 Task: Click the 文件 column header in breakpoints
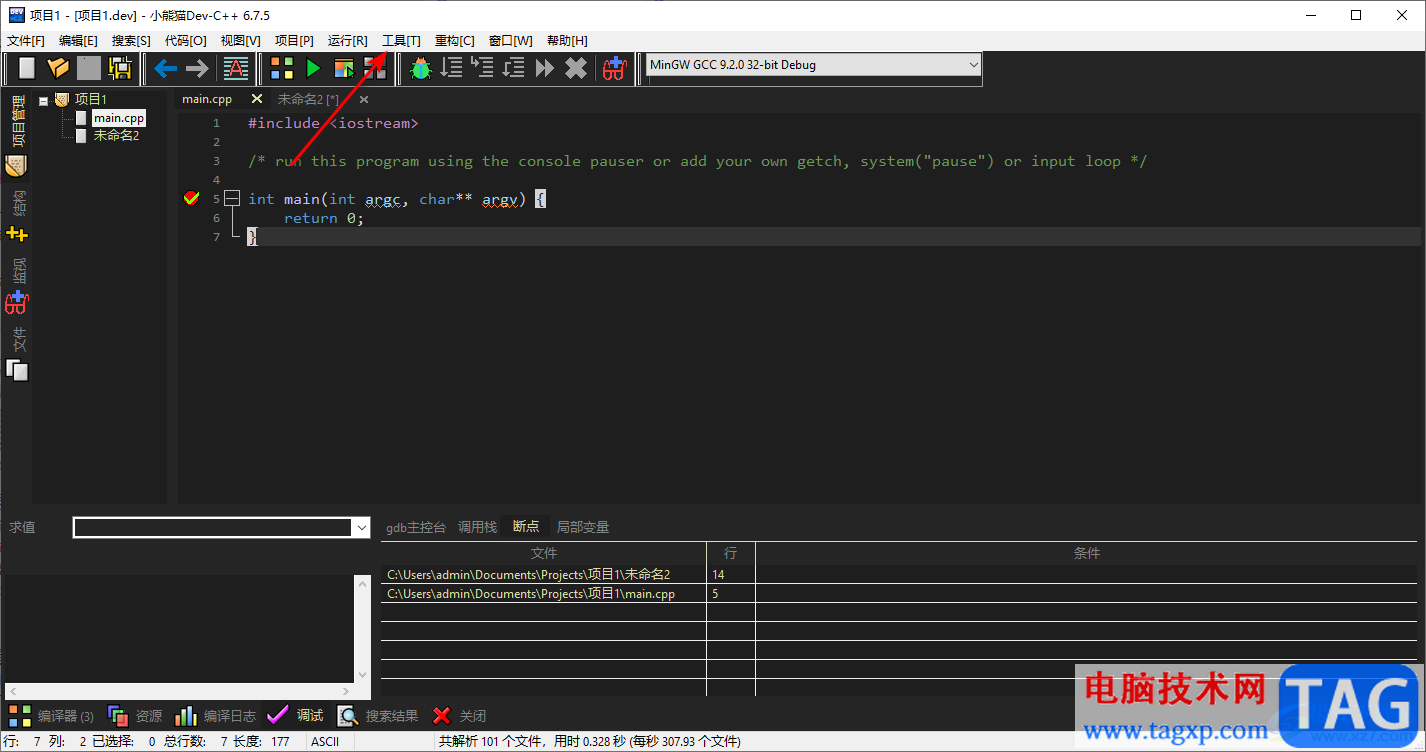click(x=544, y=553)
